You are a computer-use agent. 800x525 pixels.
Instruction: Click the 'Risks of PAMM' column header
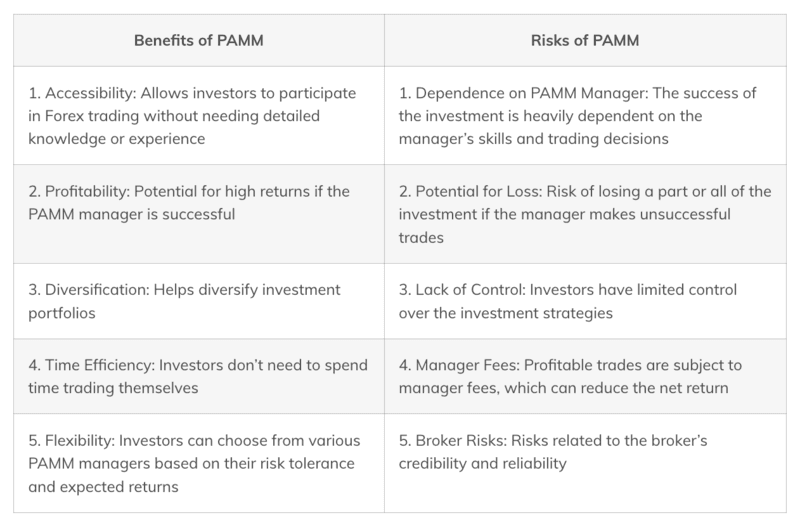[x=585, y=40]
